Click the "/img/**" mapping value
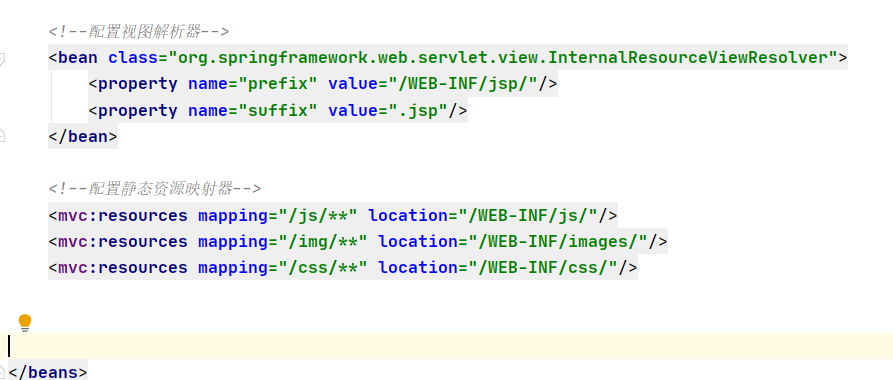The height and width of the screenshot is (380, 893). (x=323, y=242)
